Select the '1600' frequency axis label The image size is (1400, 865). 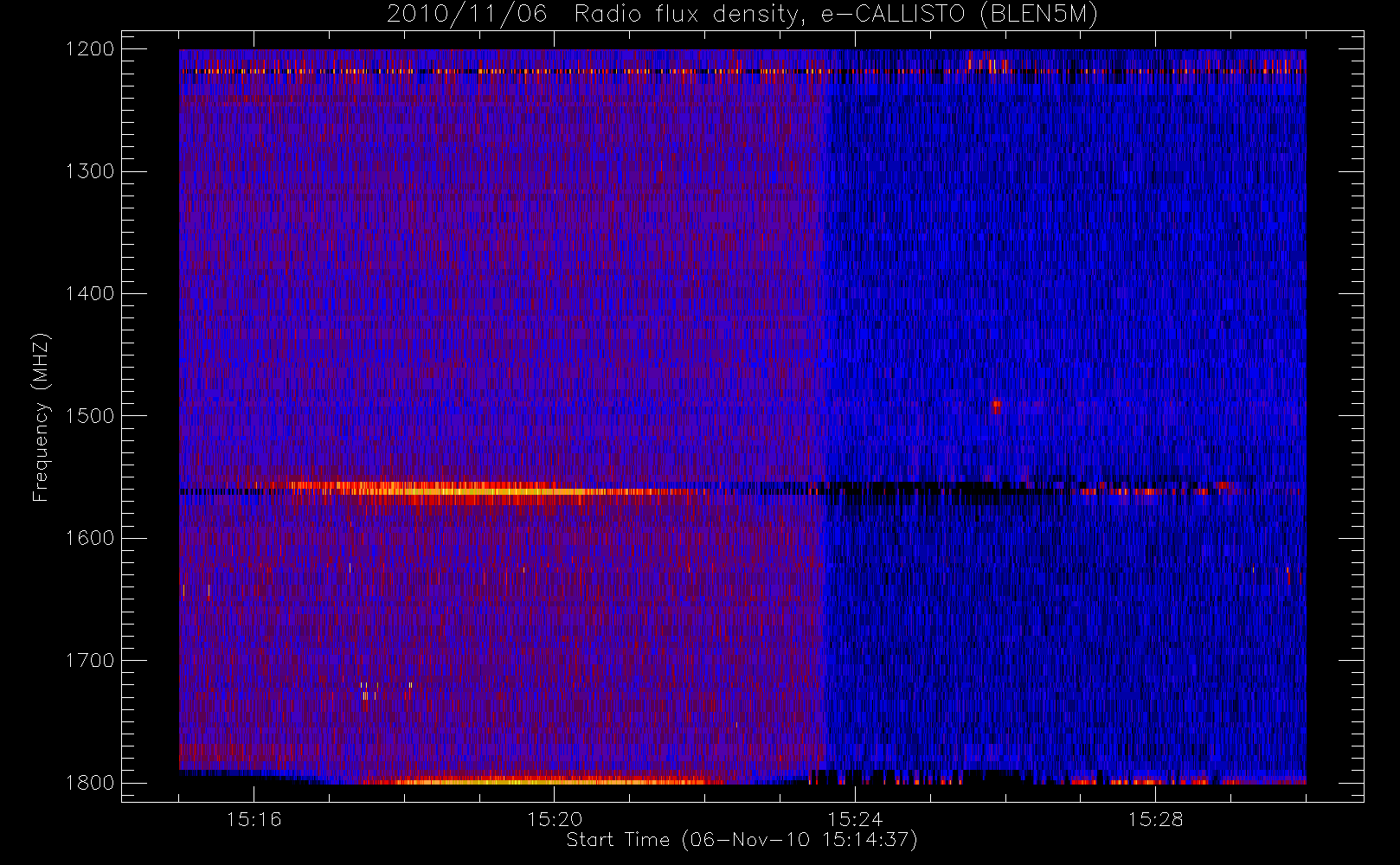click(90, 538)
